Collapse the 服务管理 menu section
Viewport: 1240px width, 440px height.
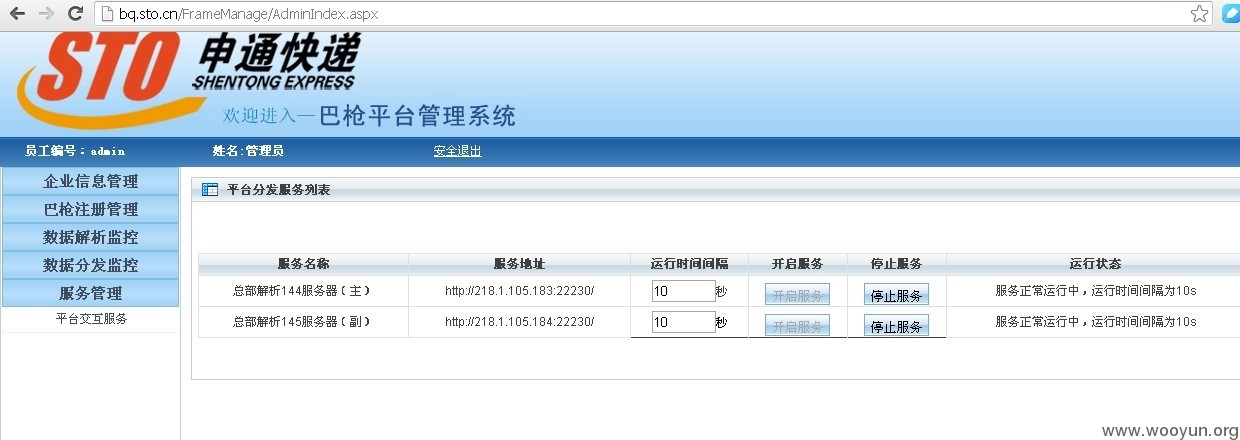coord(90,293)
